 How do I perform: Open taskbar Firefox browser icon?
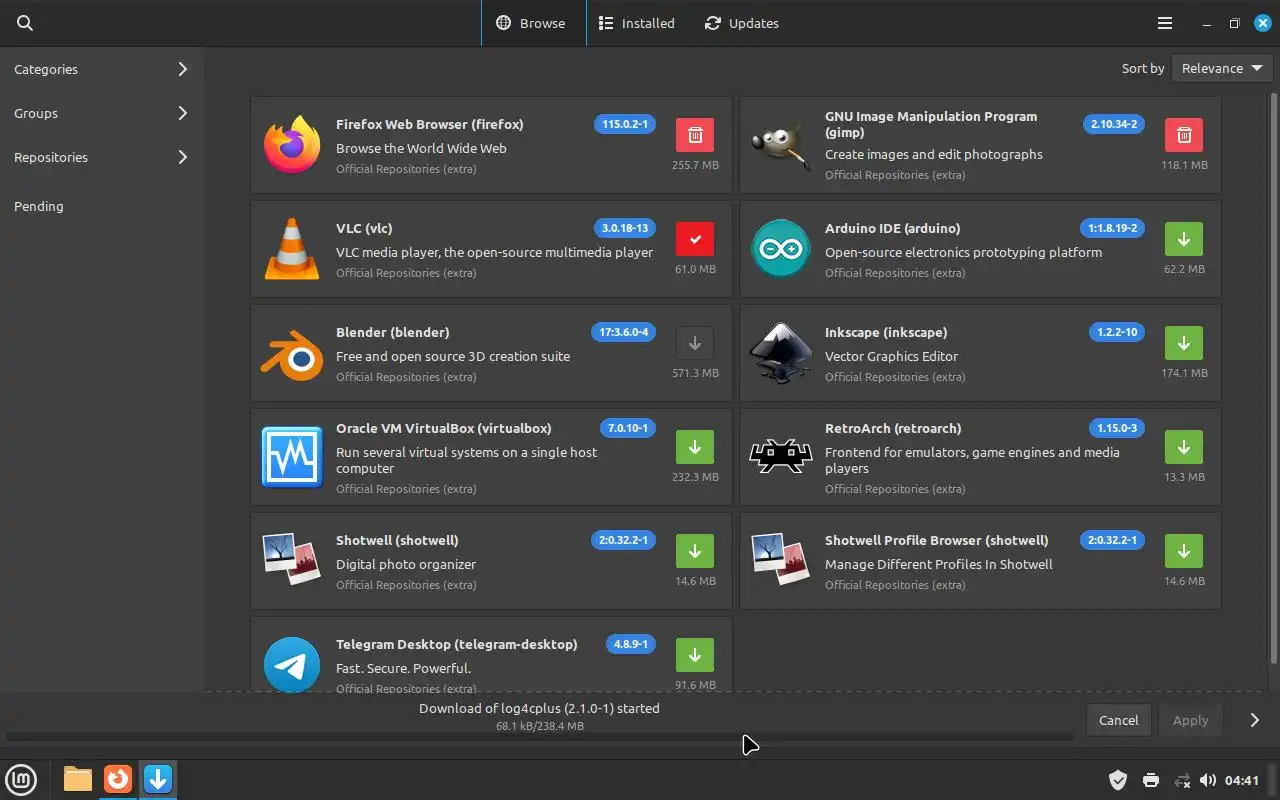[118, 779]
